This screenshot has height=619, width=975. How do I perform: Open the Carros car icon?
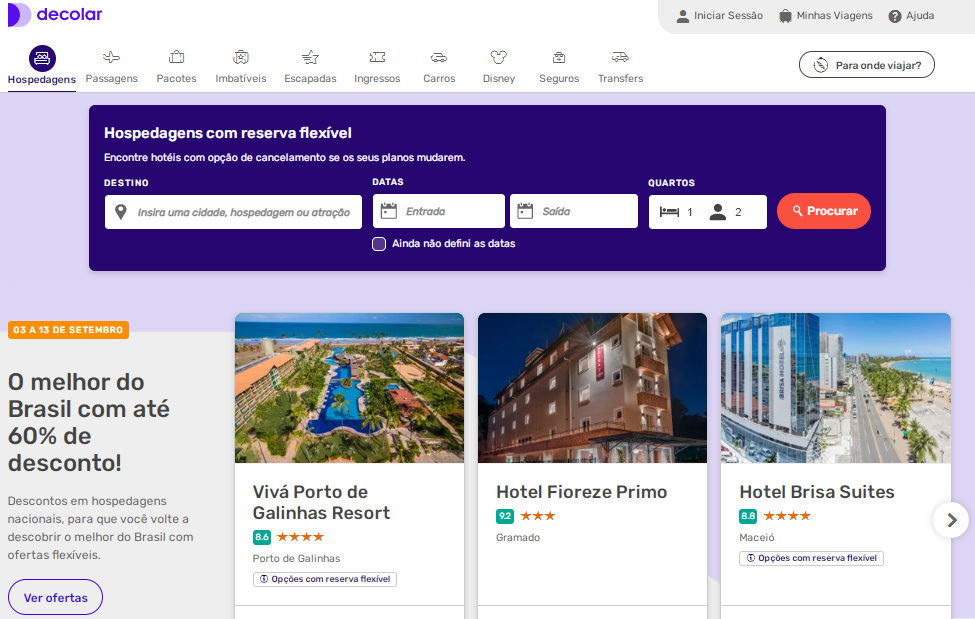tap(439, 58)
